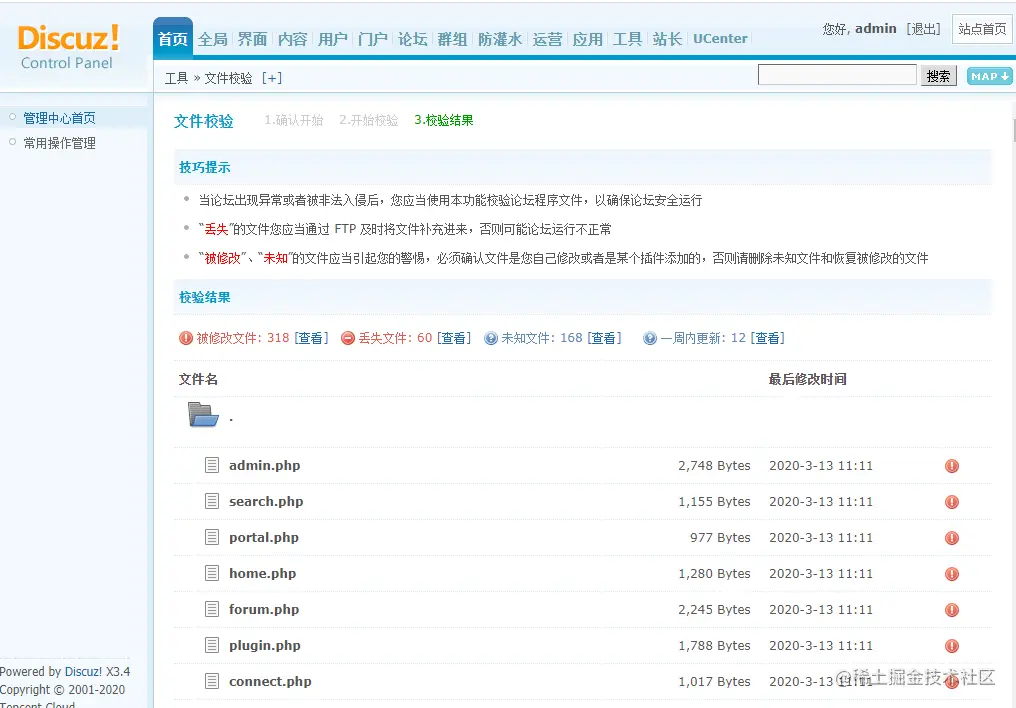View unknown files via 查看 after 168
1016x708 pixels.
point(604,338)
